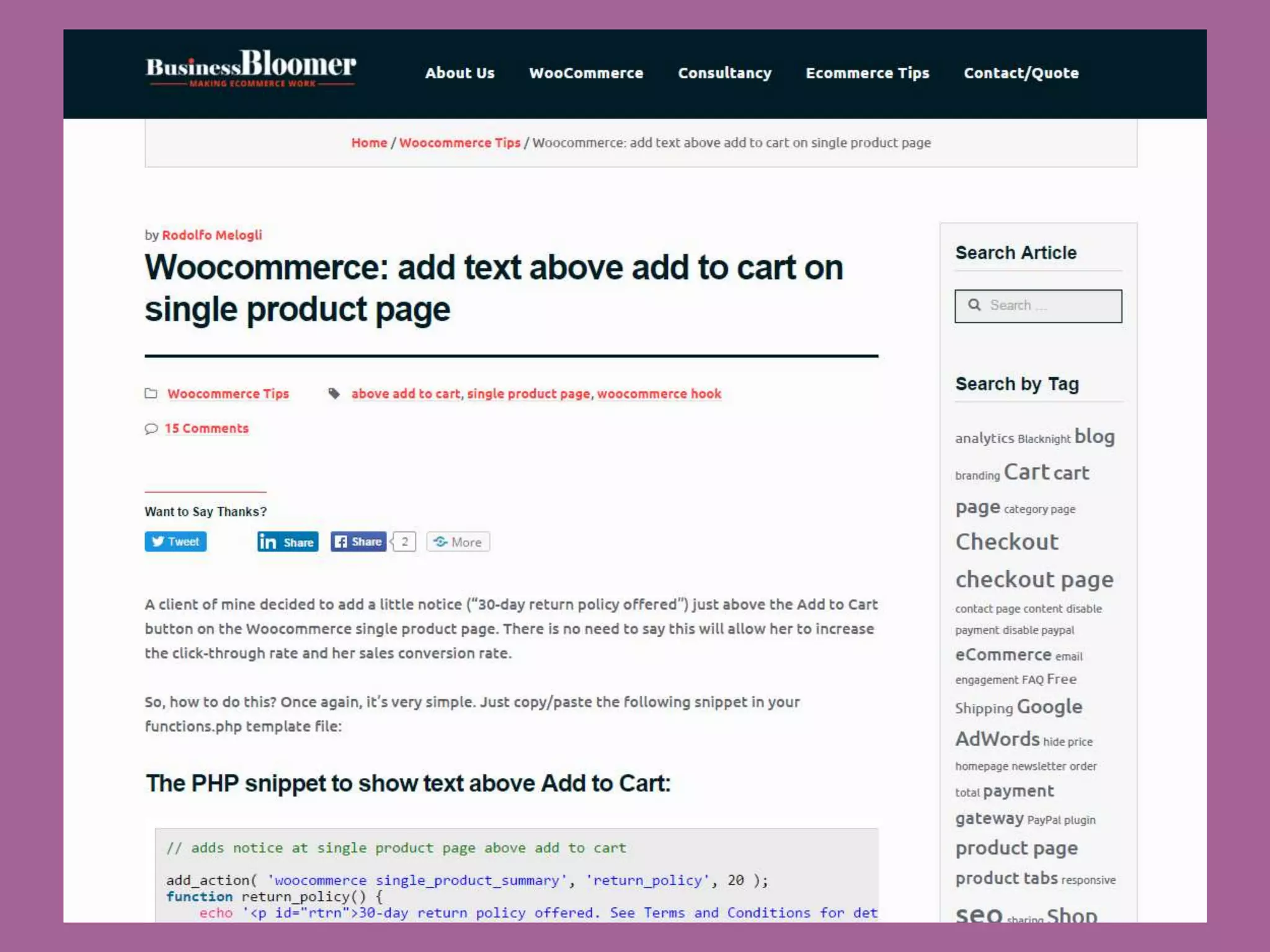Open the 'above add to cart' tag
This screenshot has width=1270, height=952.
[406, 394]
